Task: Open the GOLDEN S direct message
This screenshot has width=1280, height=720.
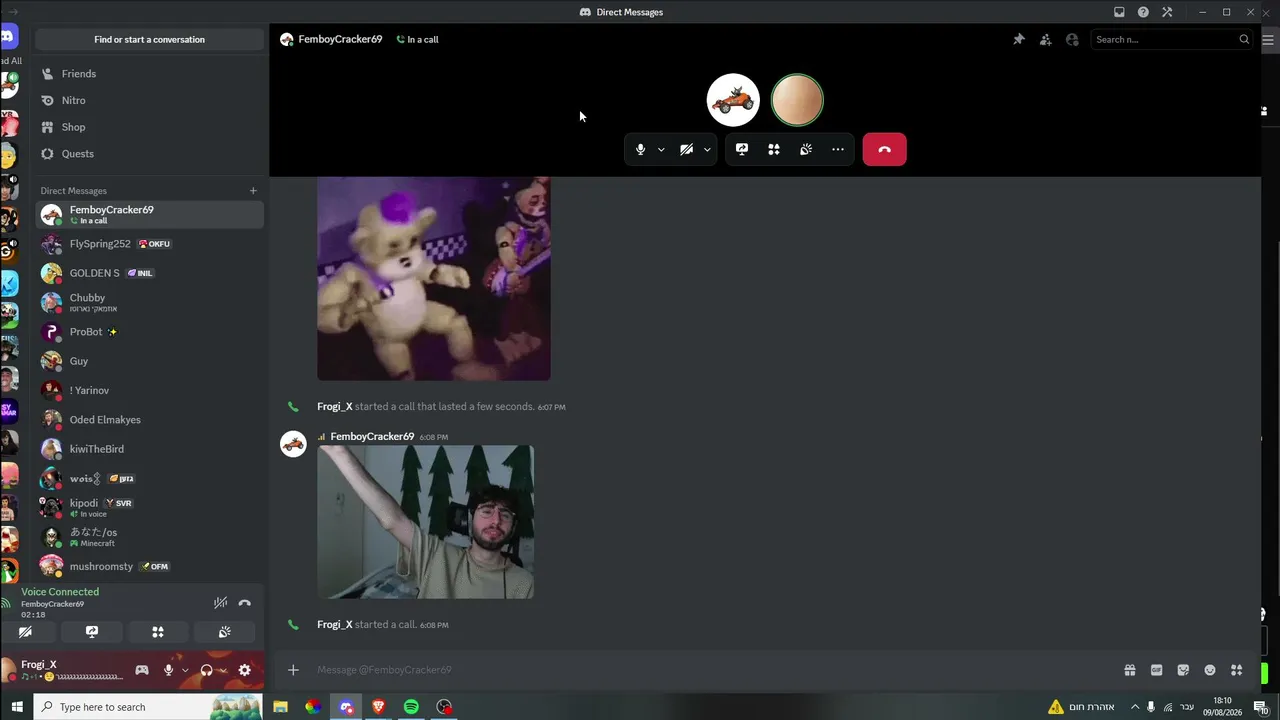Action: [x=150, y=273]
